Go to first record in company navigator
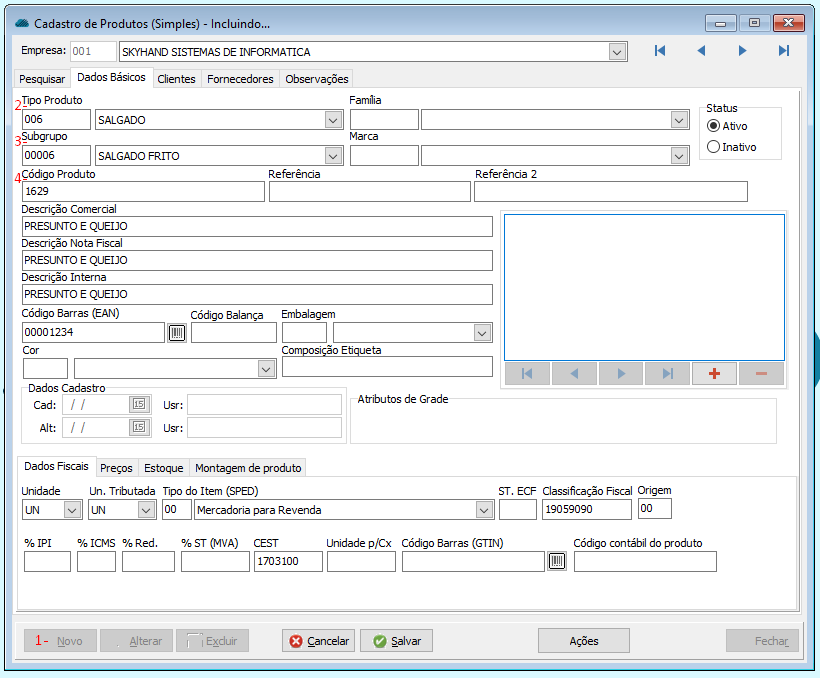 point(660,51)
